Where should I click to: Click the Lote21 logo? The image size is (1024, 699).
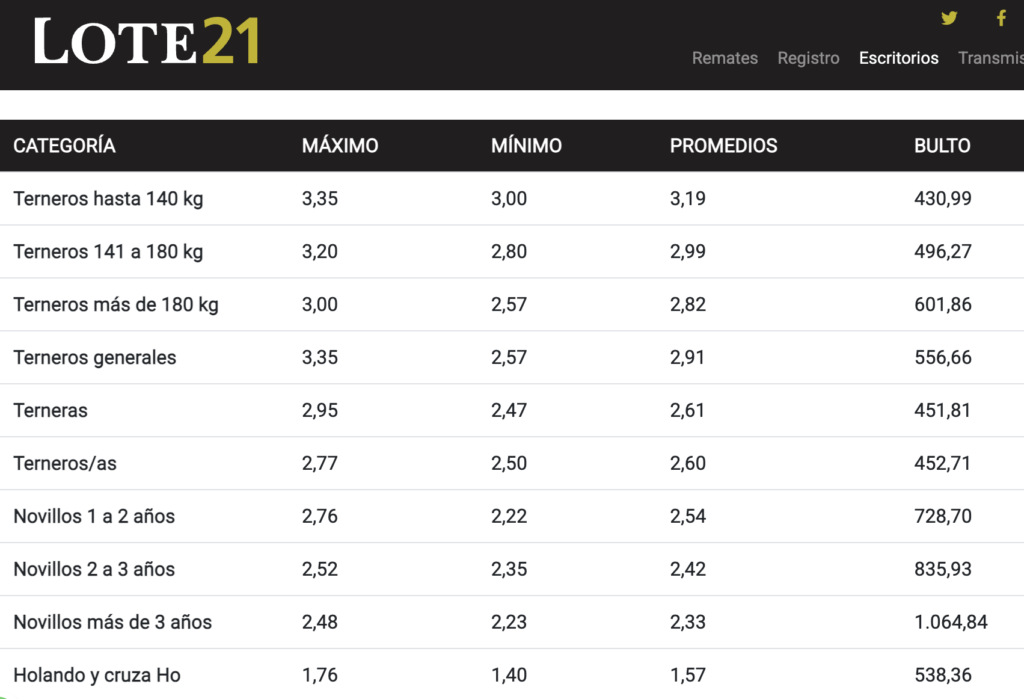147,42
